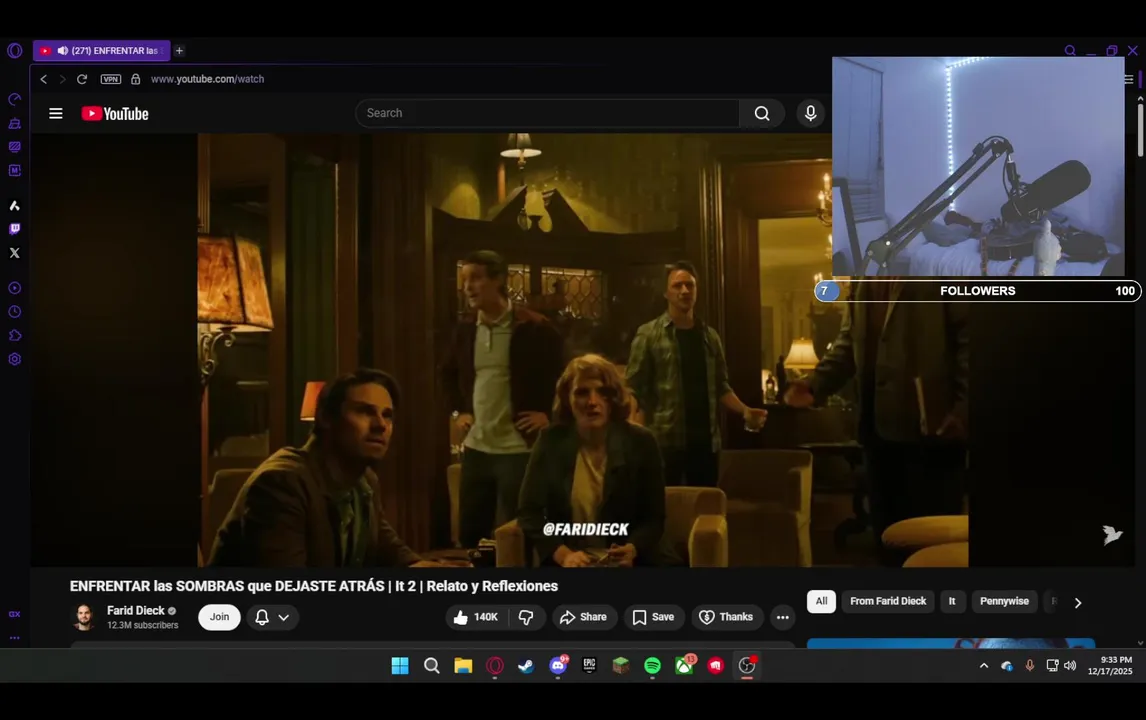Image resolution: width=1146 pixels, height=720 pixels.
Task: Open OBS Studio from the taskbar
Action: (x=747, y=665)
